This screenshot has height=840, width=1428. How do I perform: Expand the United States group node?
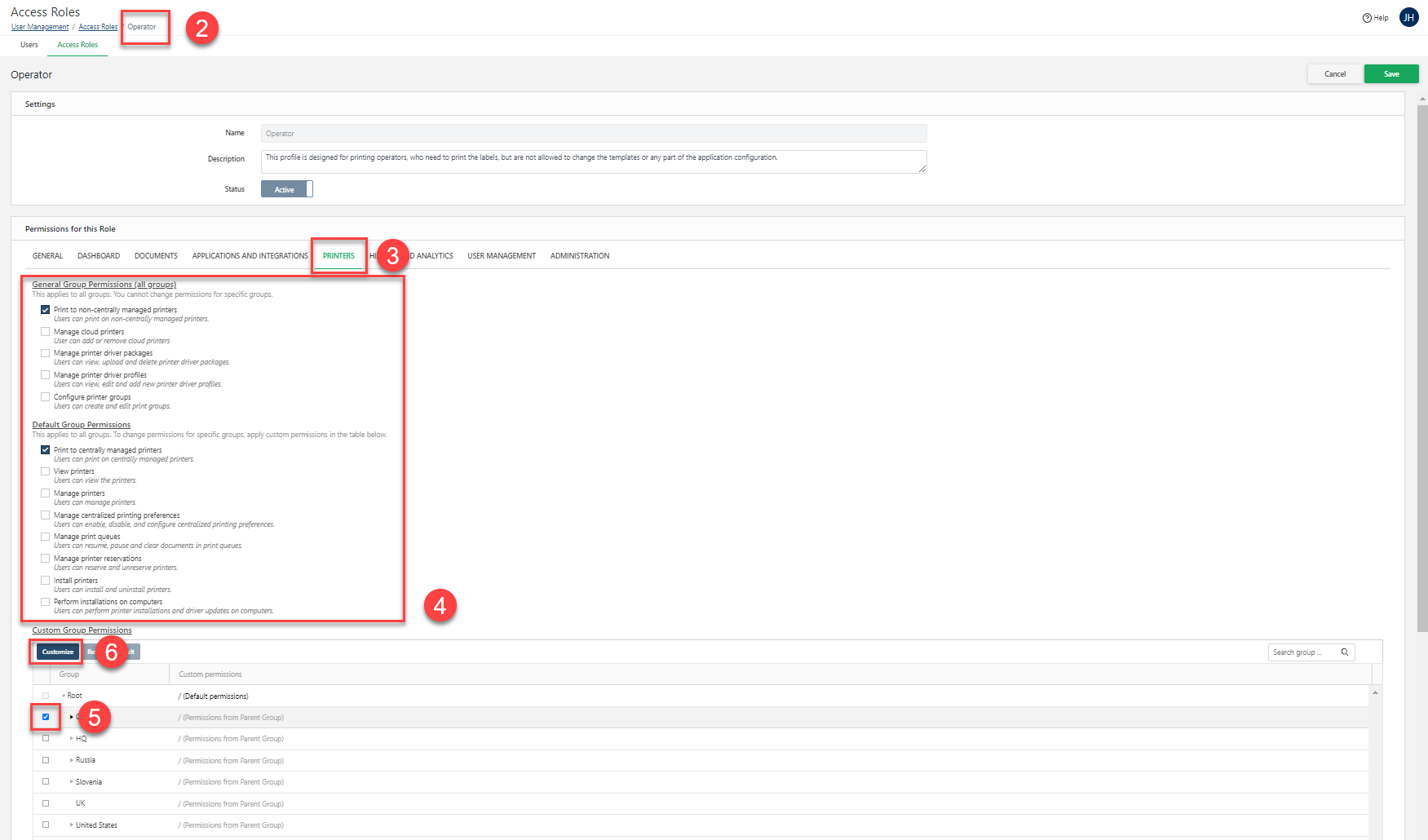coord(72,825)
